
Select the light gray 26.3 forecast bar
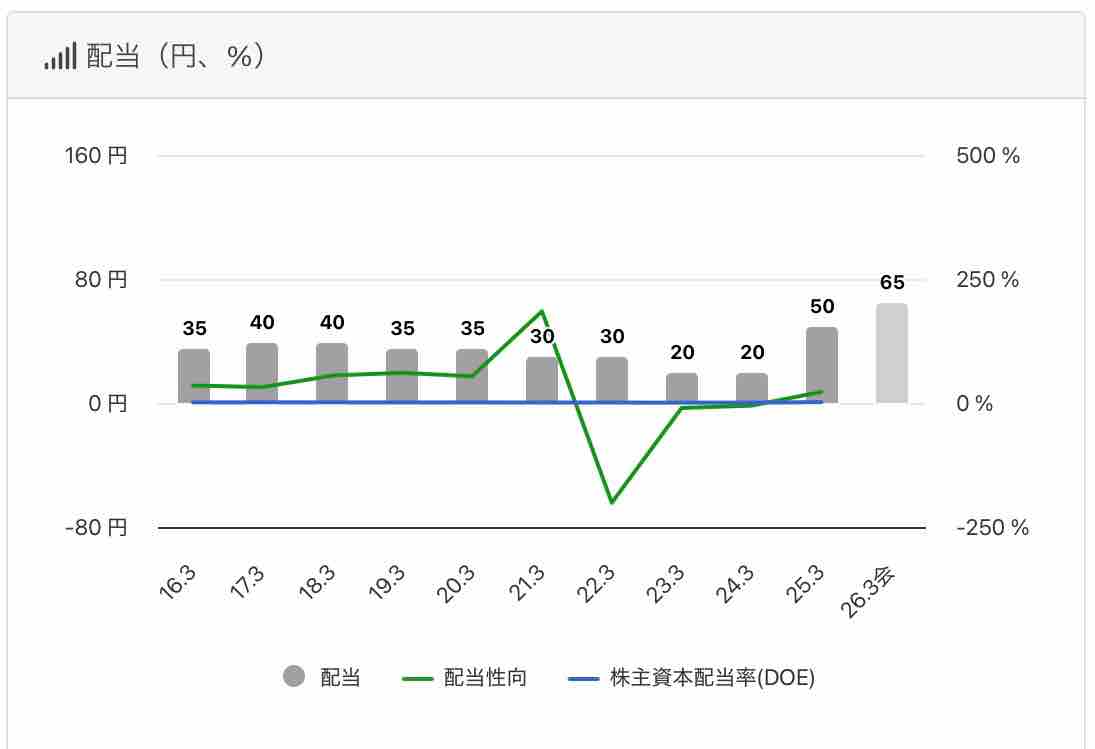(x=892, y=354)
